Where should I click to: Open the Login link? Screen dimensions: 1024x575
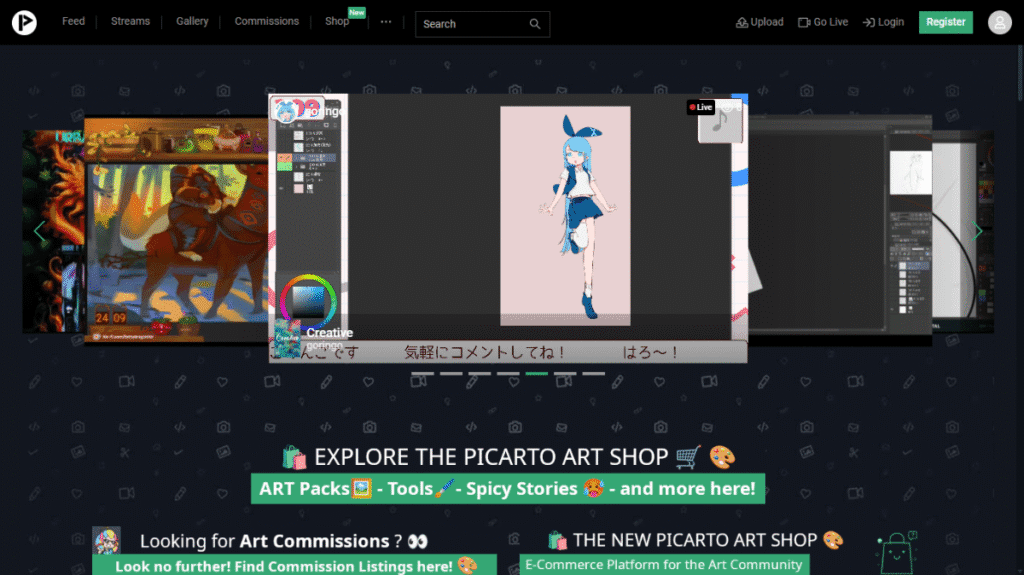pos(883,22)
